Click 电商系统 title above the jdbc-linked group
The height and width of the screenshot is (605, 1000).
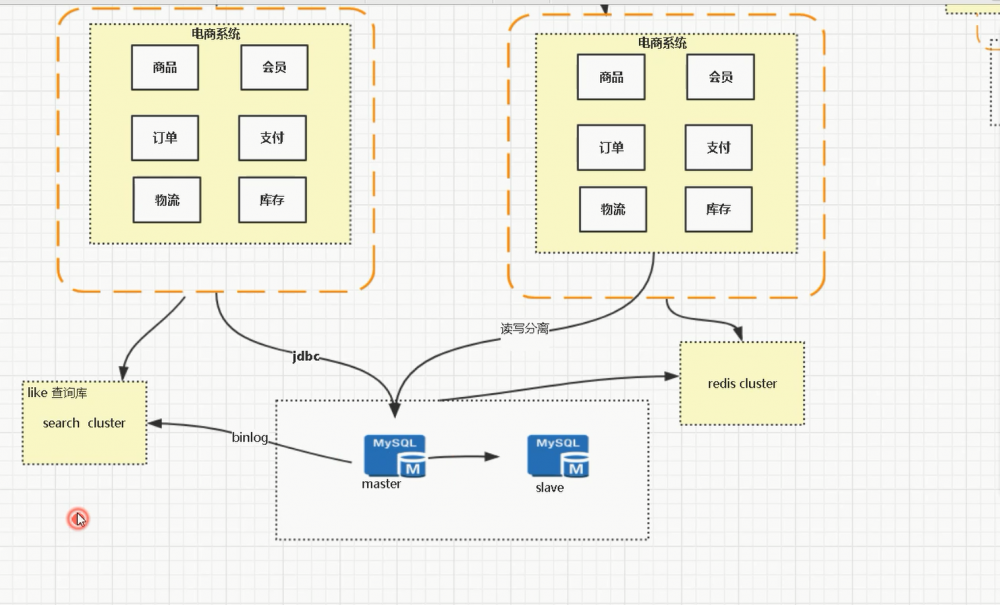click(216, 34)
